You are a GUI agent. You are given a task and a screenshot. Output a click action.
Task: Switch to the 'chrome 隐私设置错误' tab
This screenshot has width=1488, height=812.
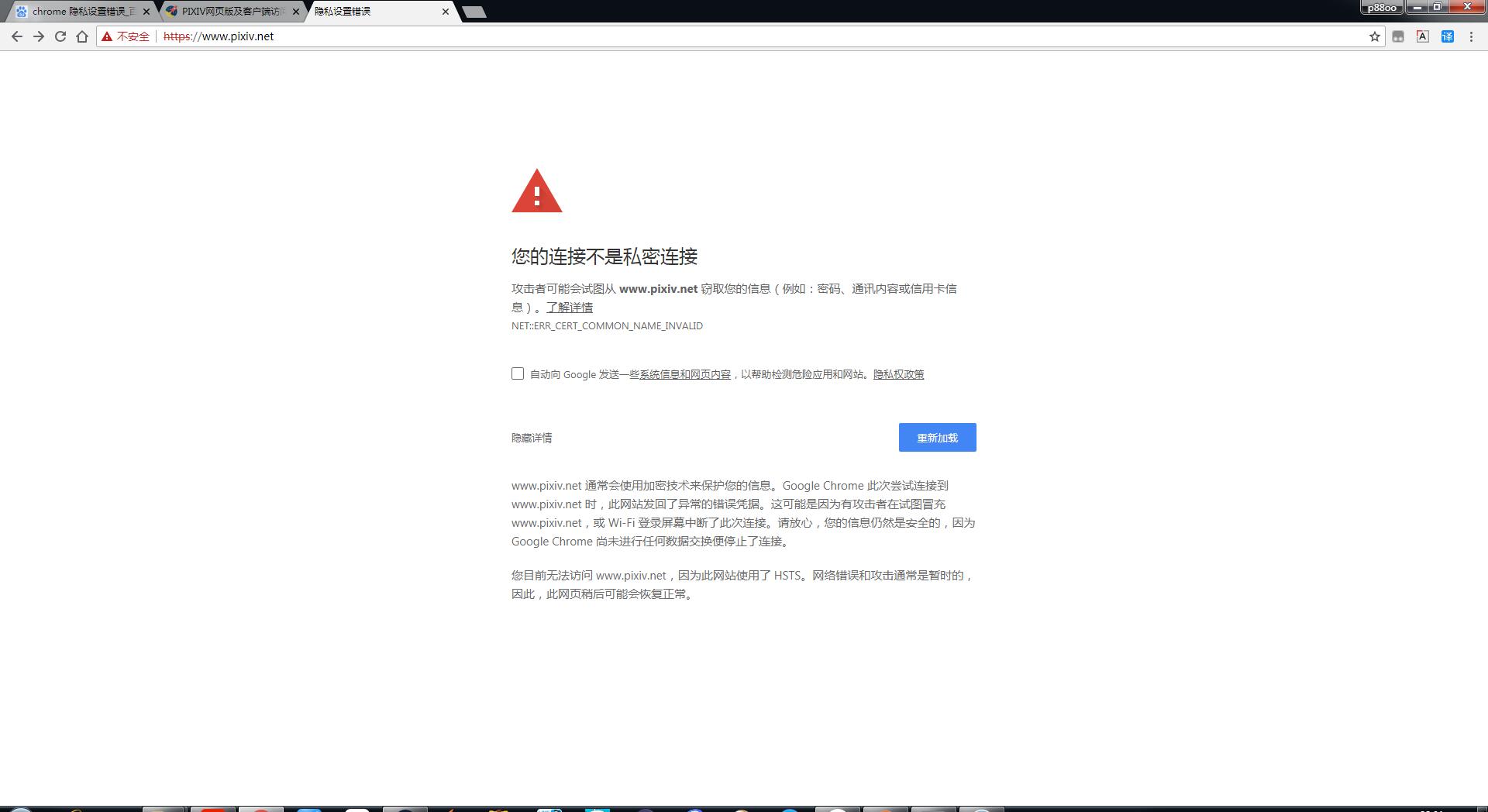point(81,12)
